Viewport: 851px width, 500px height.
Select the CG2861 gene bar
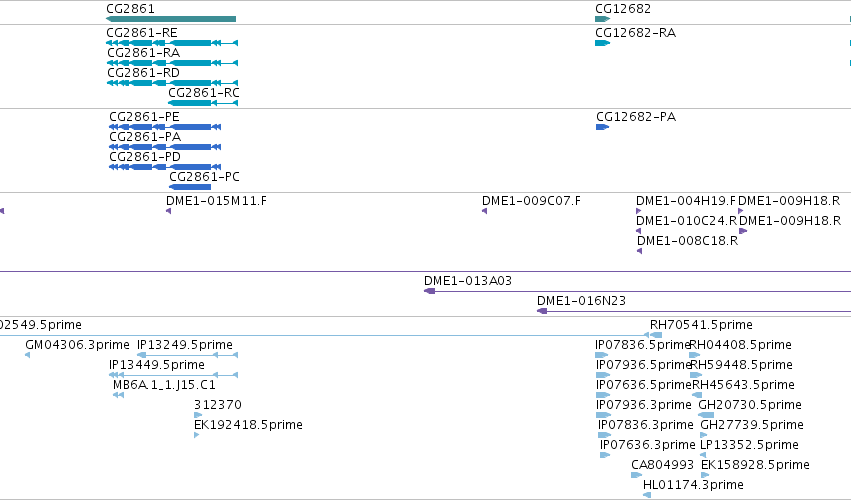[x=171, y=19]
